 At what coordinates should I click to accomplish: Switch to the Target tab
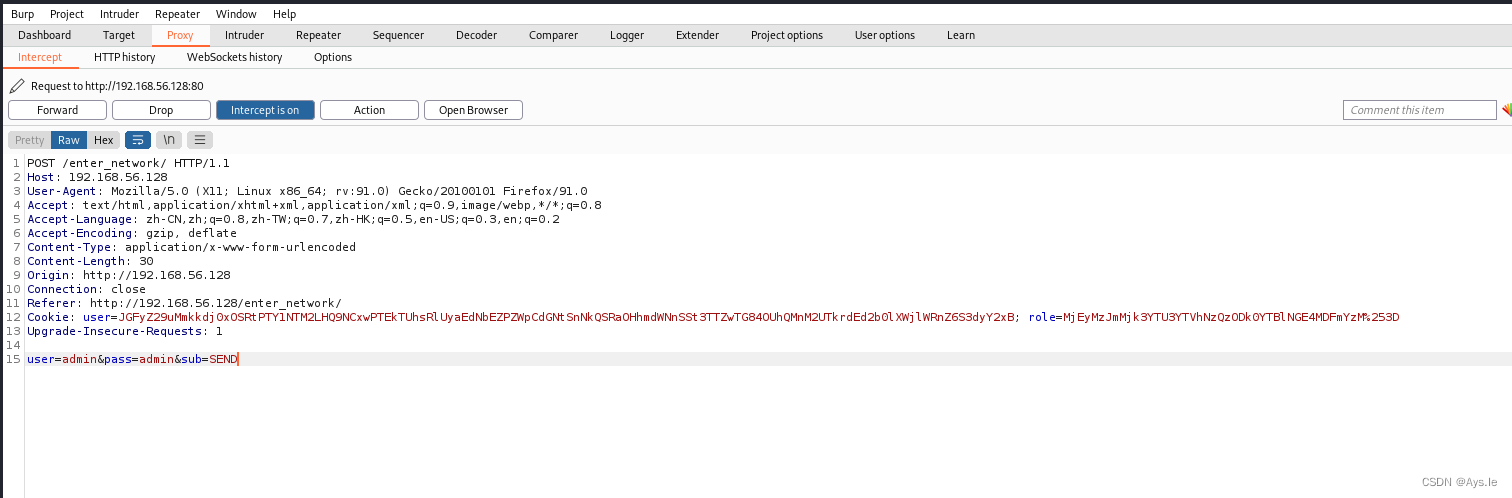tap(119, 35)
